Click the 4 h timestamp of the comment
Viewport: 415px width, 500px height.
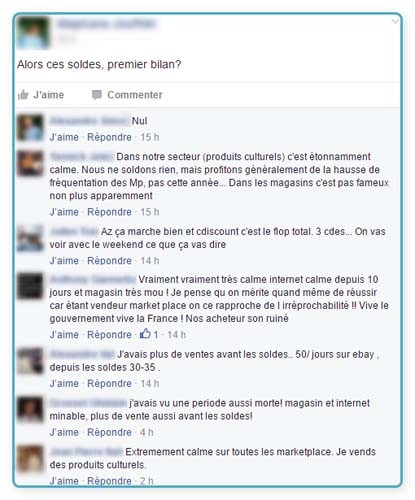[x=147, y=432]
